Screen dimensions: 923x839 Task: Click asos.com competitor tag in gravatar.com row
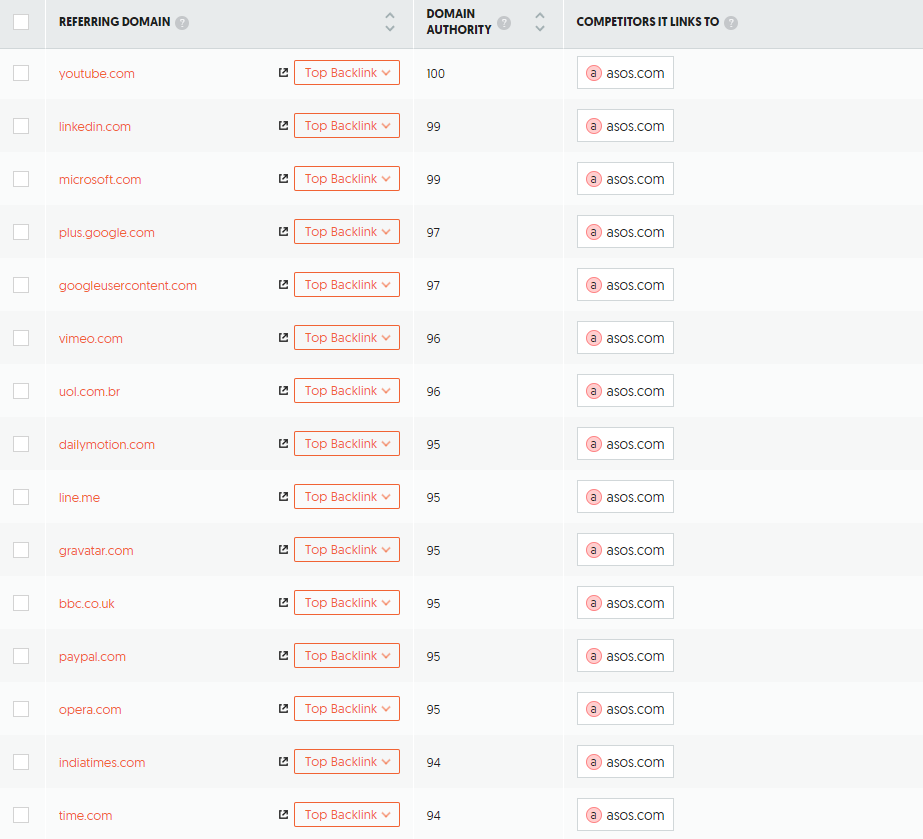[625, 549]
